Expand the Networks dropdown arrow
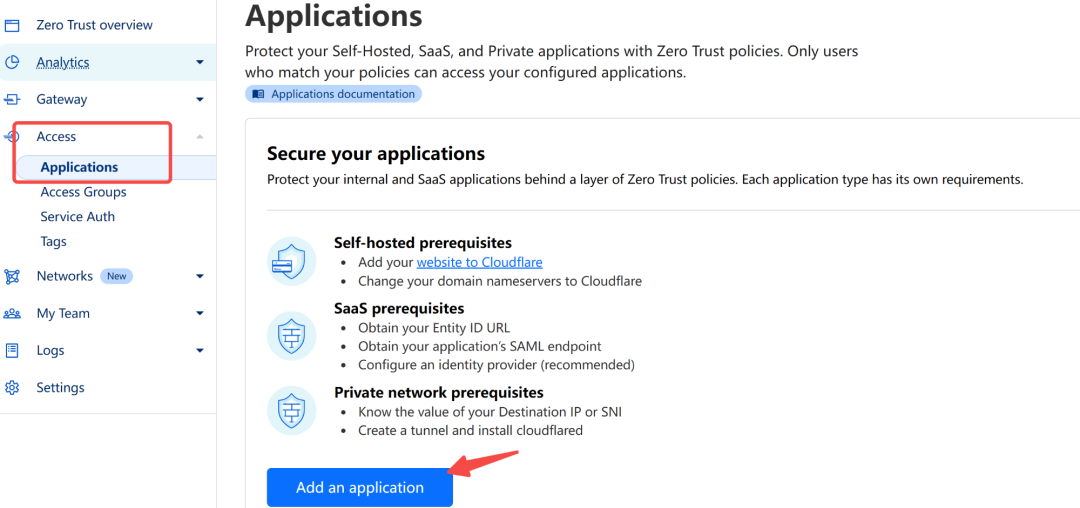 (x=200, y=277)
